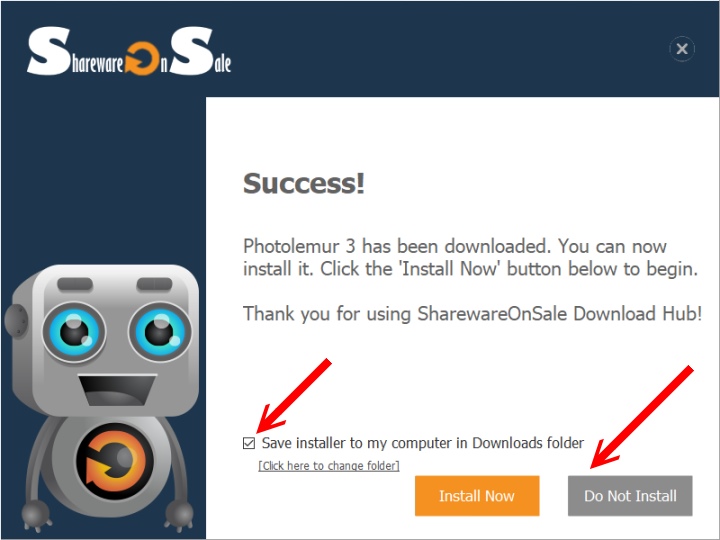Viewport: 720px width, 540px height.
Task: Click the robot's side ear knob
Action: pos(17,321)
